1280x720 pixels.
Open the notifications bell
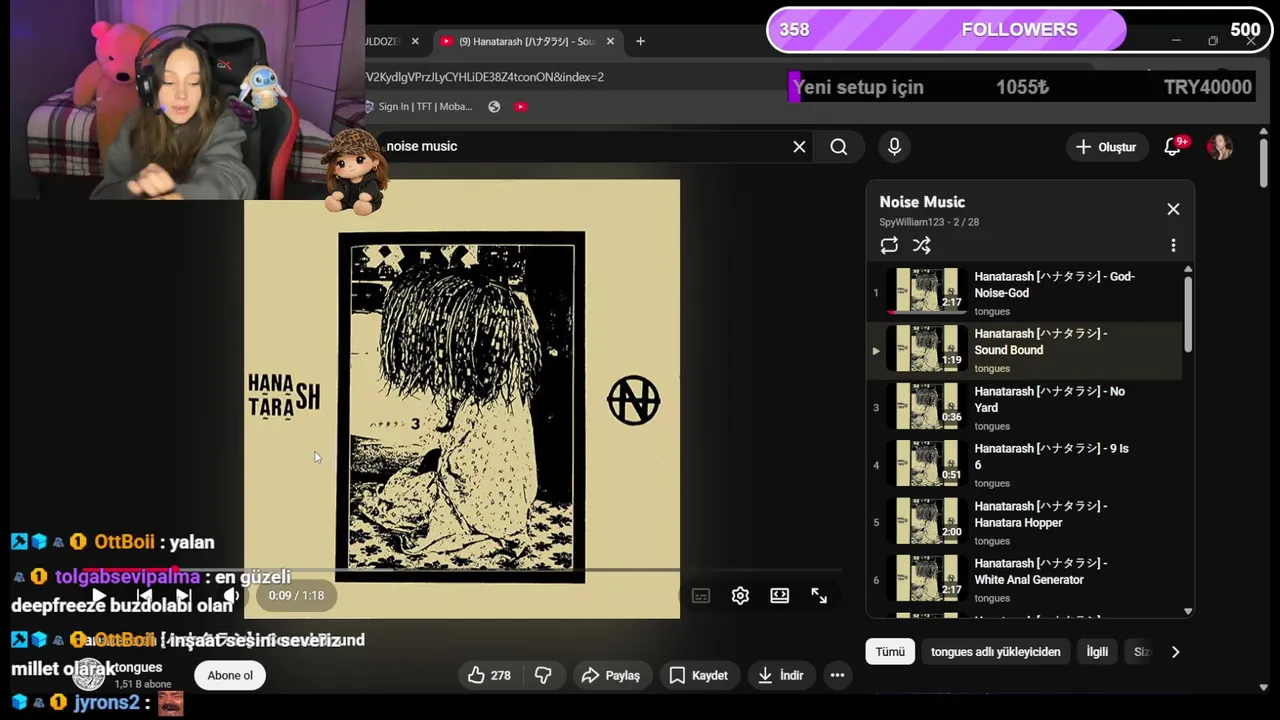pyautogui.click(x=1174, y=147)
